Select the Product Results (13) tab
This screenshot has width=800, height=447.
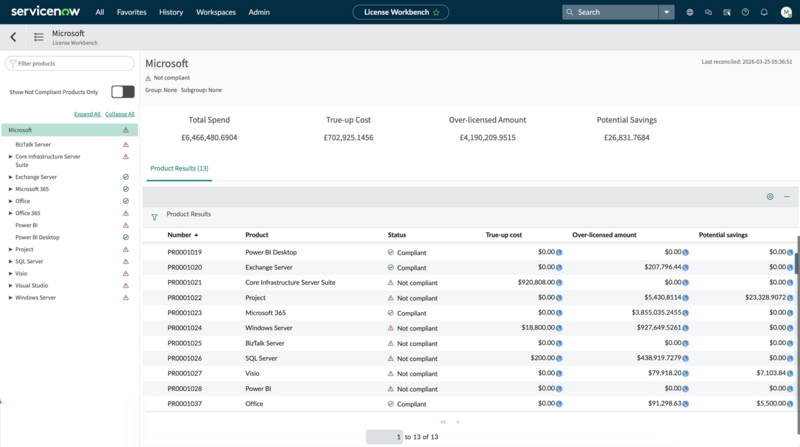pyautogui.click(x=179, y=168)
